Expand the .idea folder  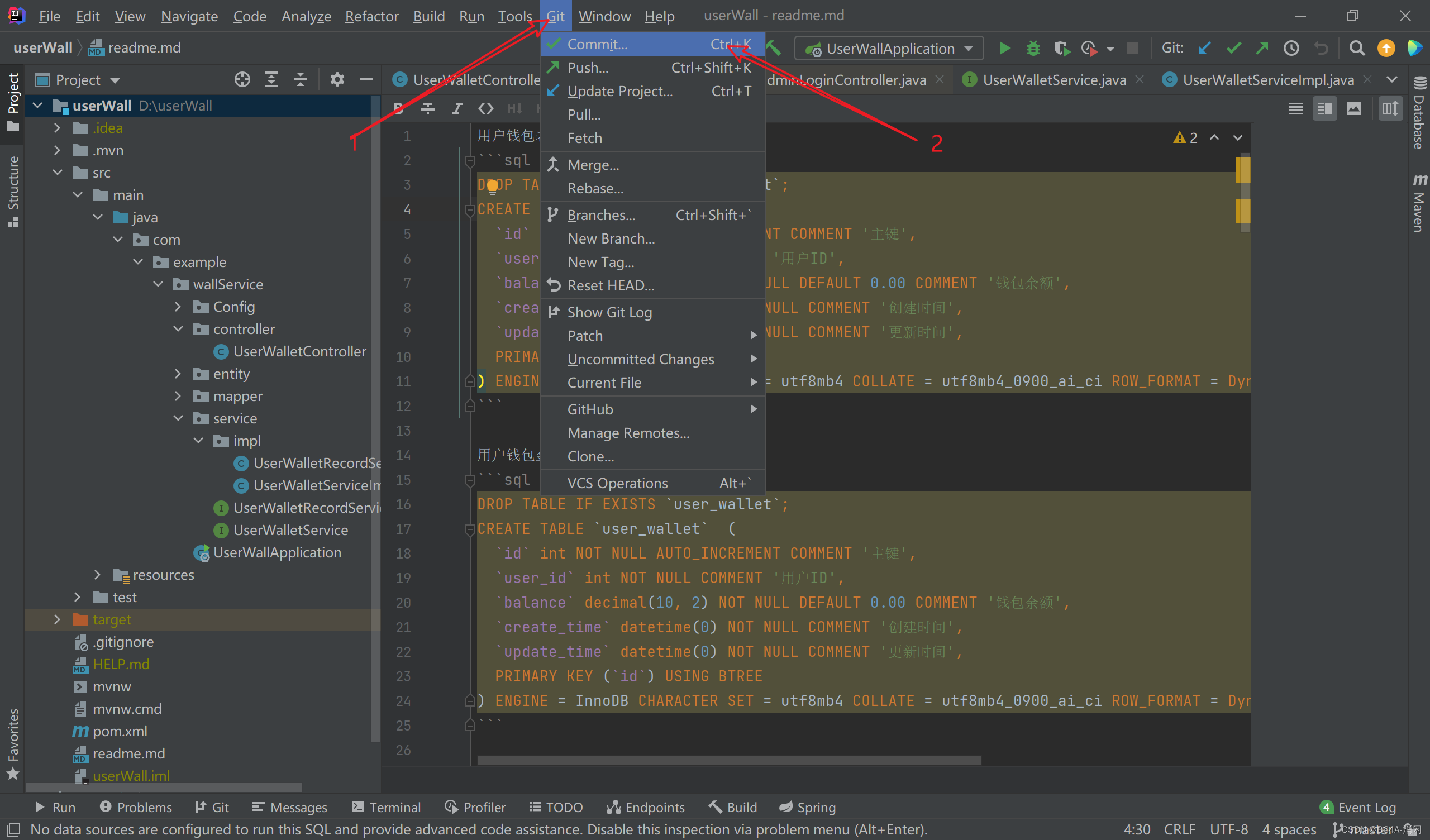point(57,128)
